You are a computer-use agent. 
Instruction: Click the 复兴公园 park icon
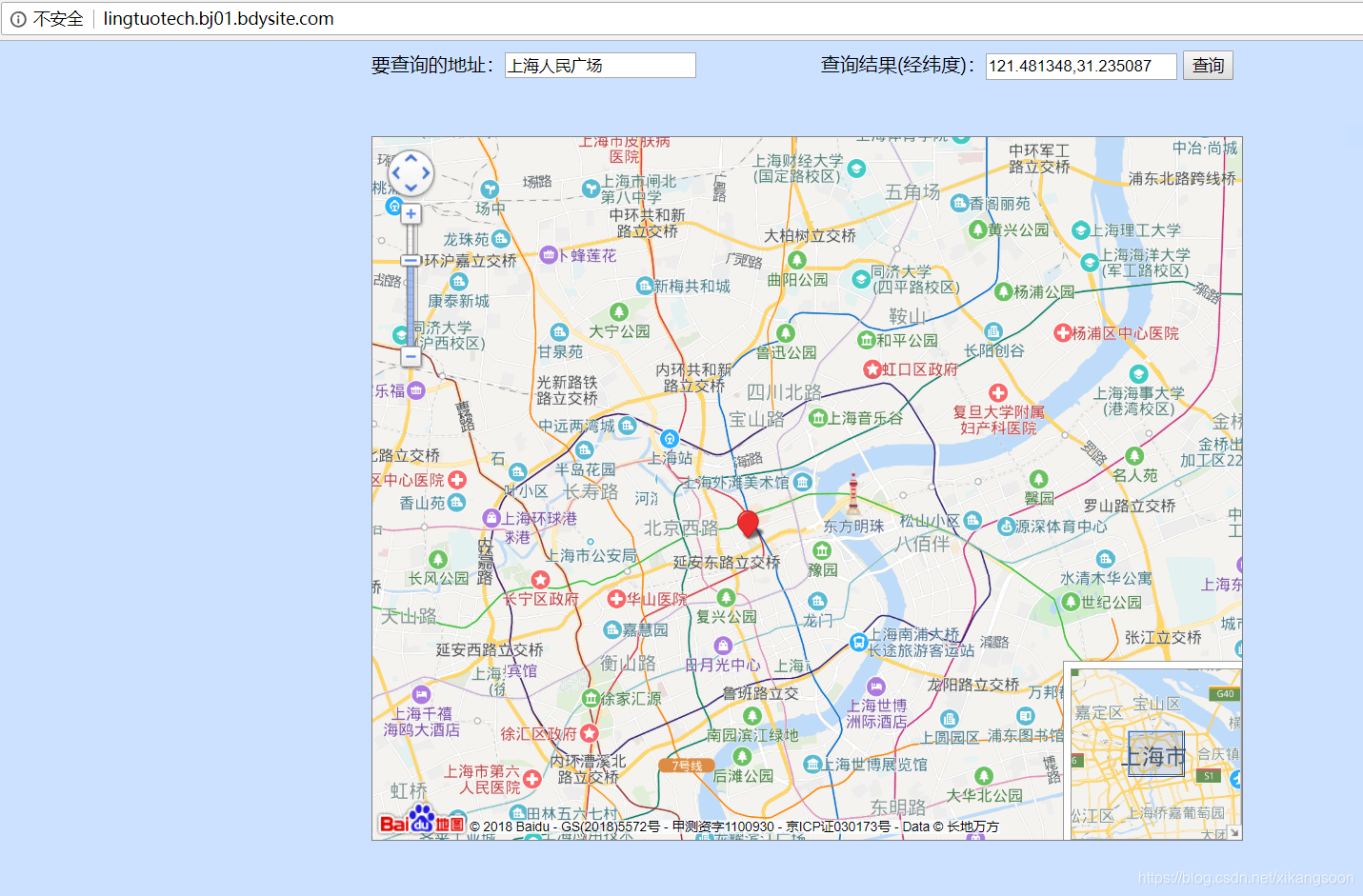(727, 598)
